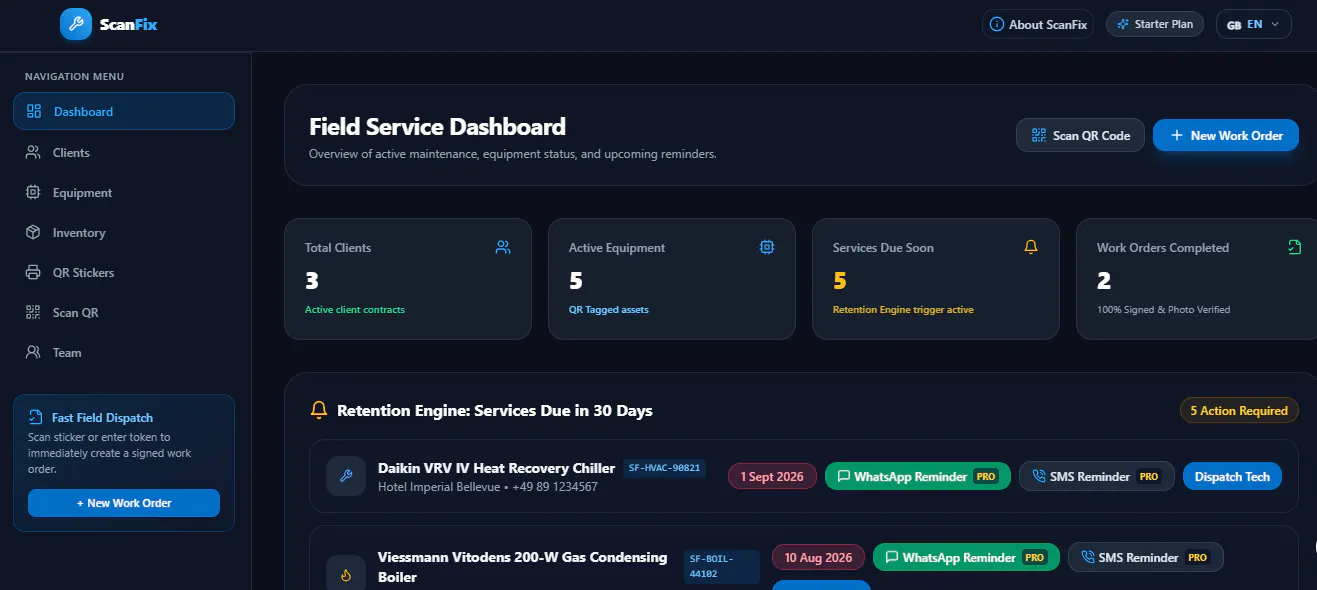Viewport: 1317px width, 590px height.
Task: Click the Field Service Dashboard heading
Action: point(437,127)
